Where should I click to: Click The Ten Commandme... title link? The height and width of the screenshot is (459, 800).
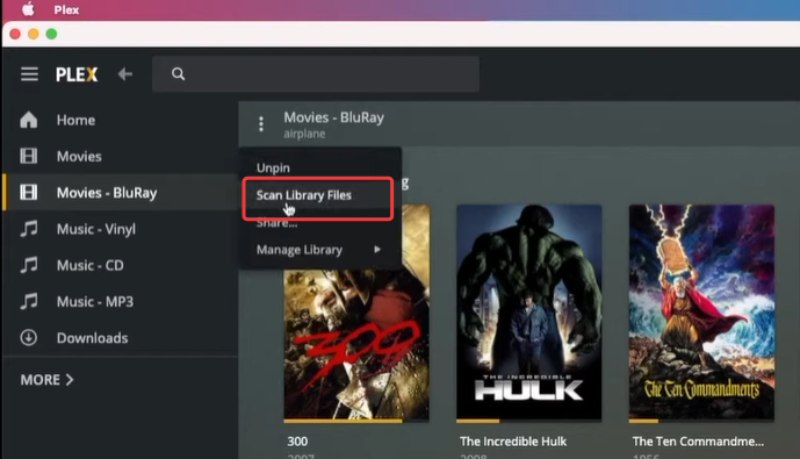click(698, 441)
